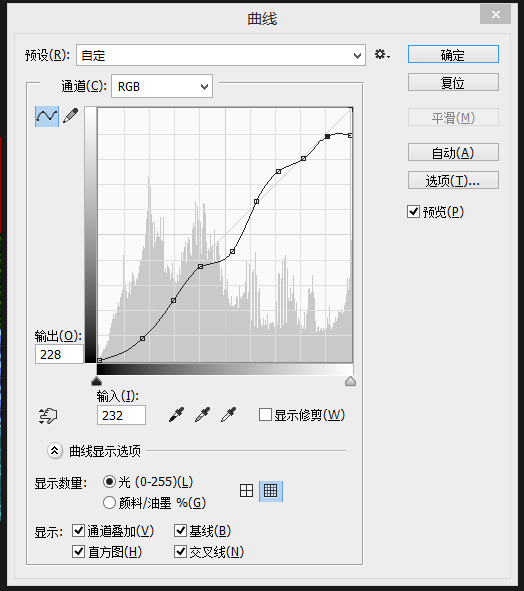Close the Curves dialog
The width and height of the screenshot is (524, 591).
[x=495, y=15]
